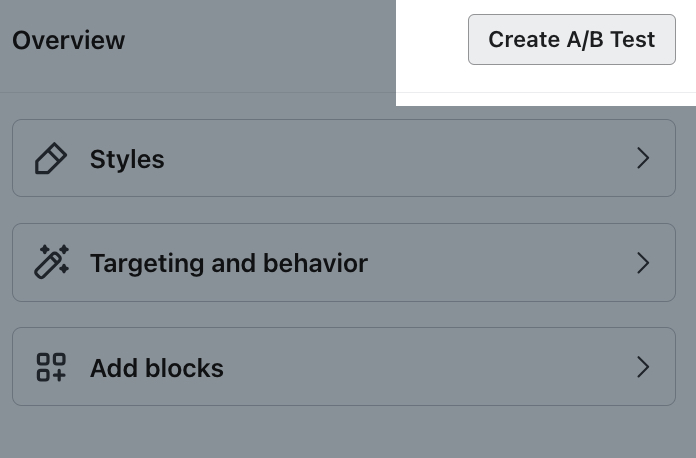Click the "Styles" text label
696x458 pixels.
point(127,159)
